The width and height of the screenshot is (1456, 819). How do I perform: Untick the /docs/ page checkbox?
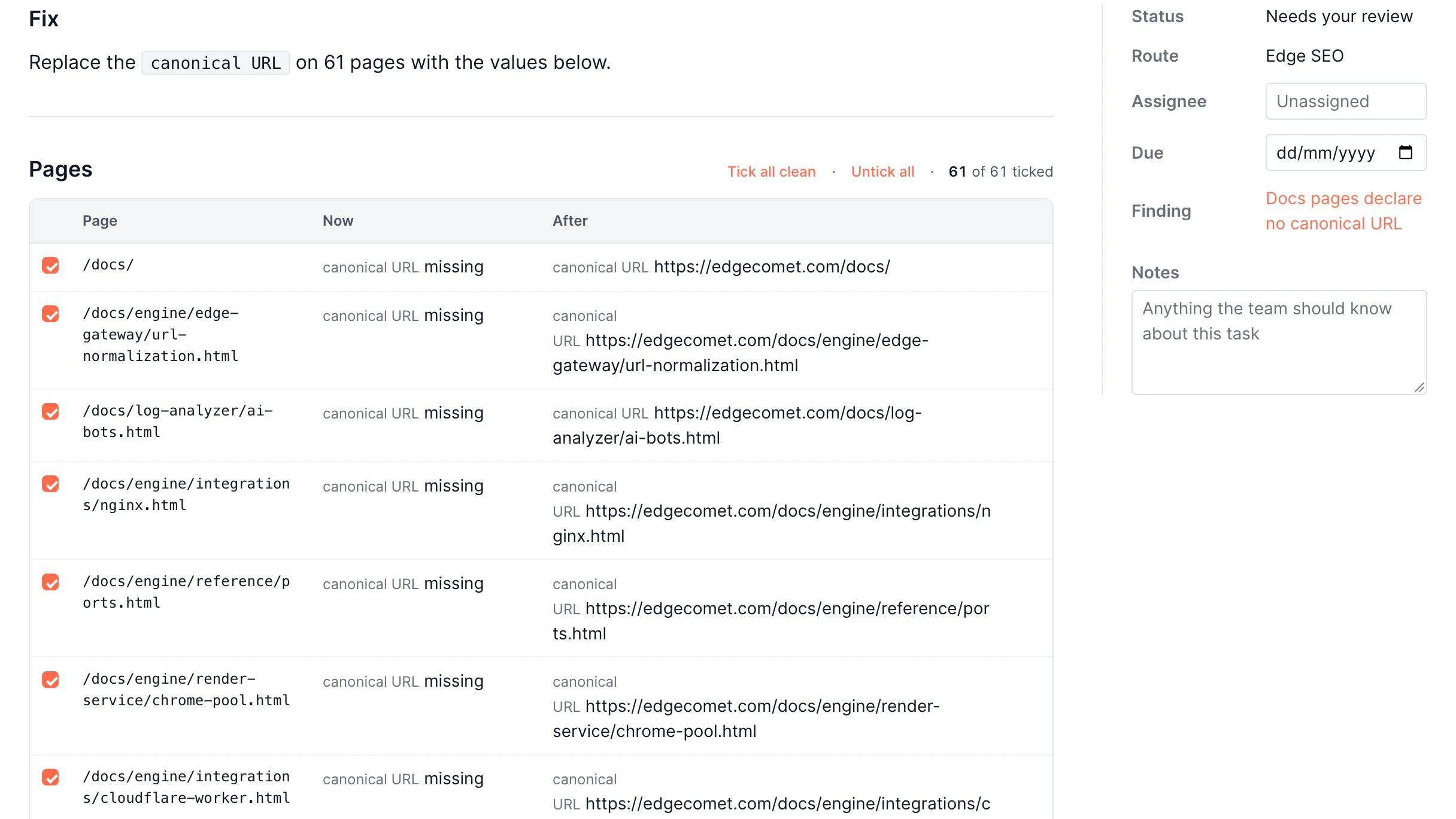(51, 265)
